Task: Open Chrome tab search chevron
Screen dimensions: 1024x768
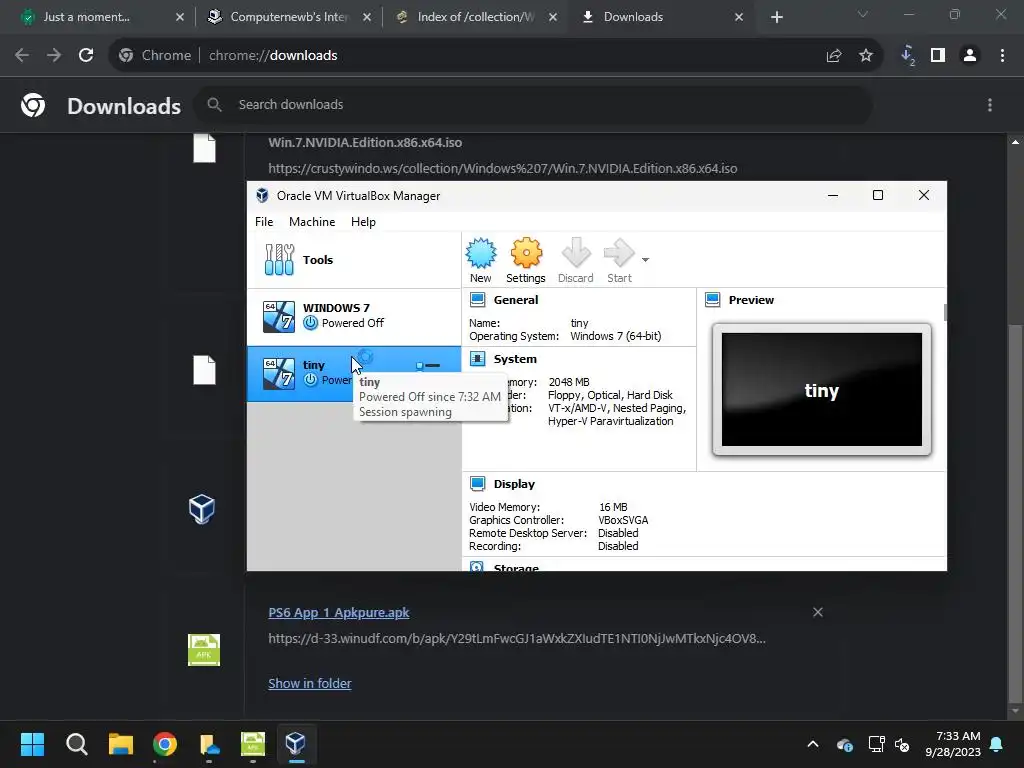Action: (x=863, y=14)
